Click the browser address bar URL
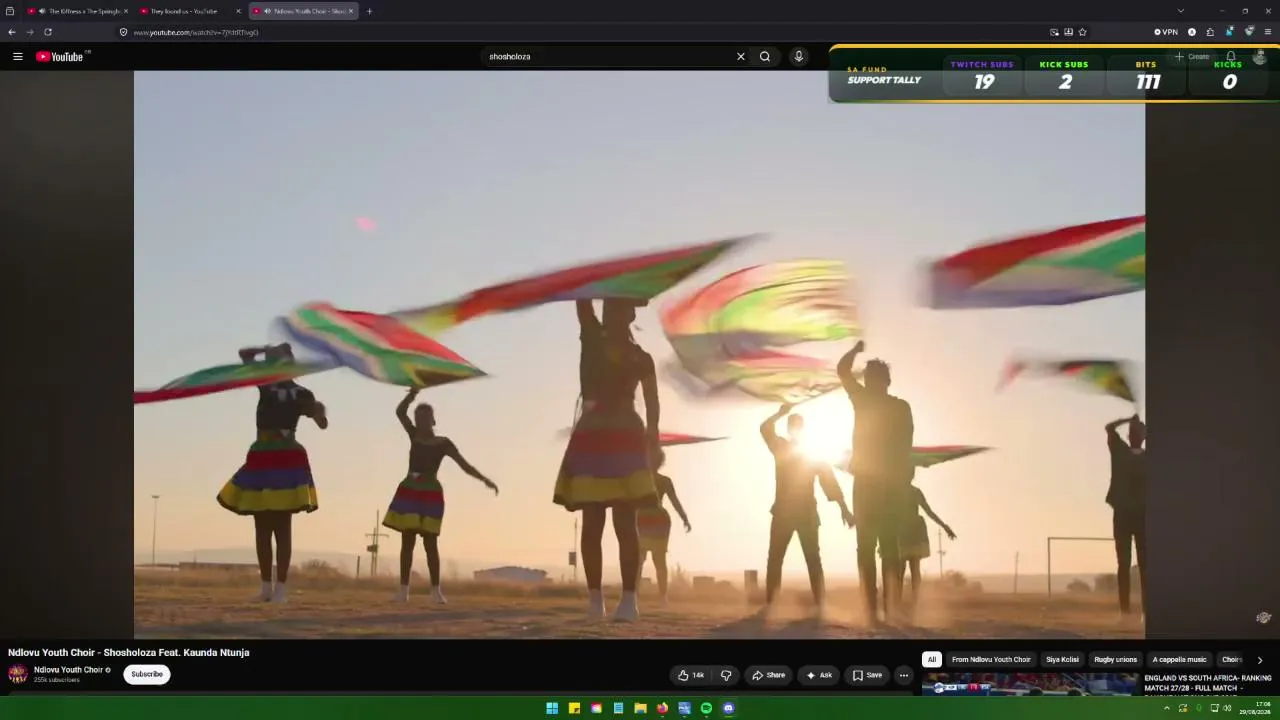Viewport: 1280px width, 720px height. point(196,32)
